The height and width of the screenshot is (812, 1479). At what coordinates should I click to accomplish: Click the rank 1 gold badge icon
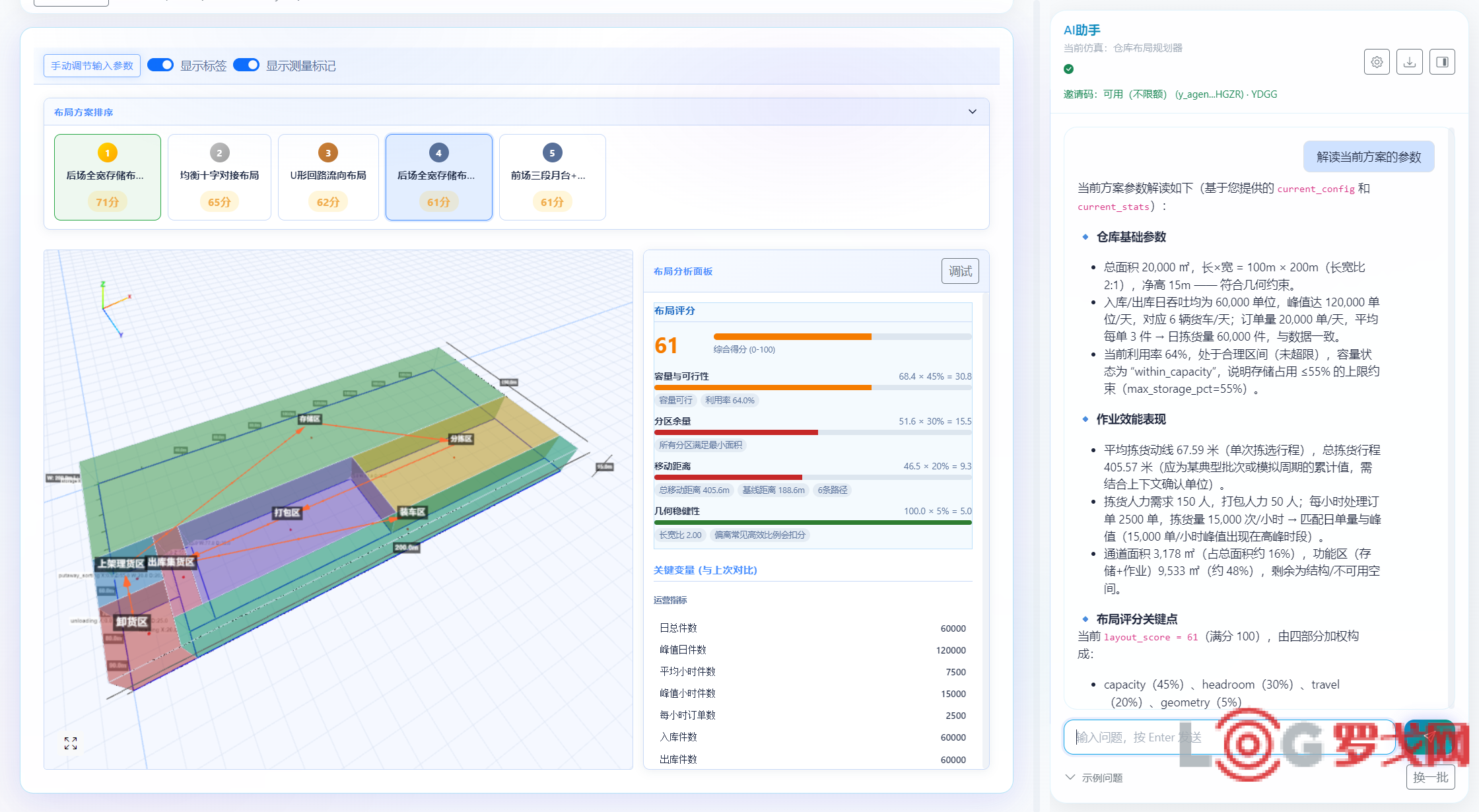tap(108, 152)
